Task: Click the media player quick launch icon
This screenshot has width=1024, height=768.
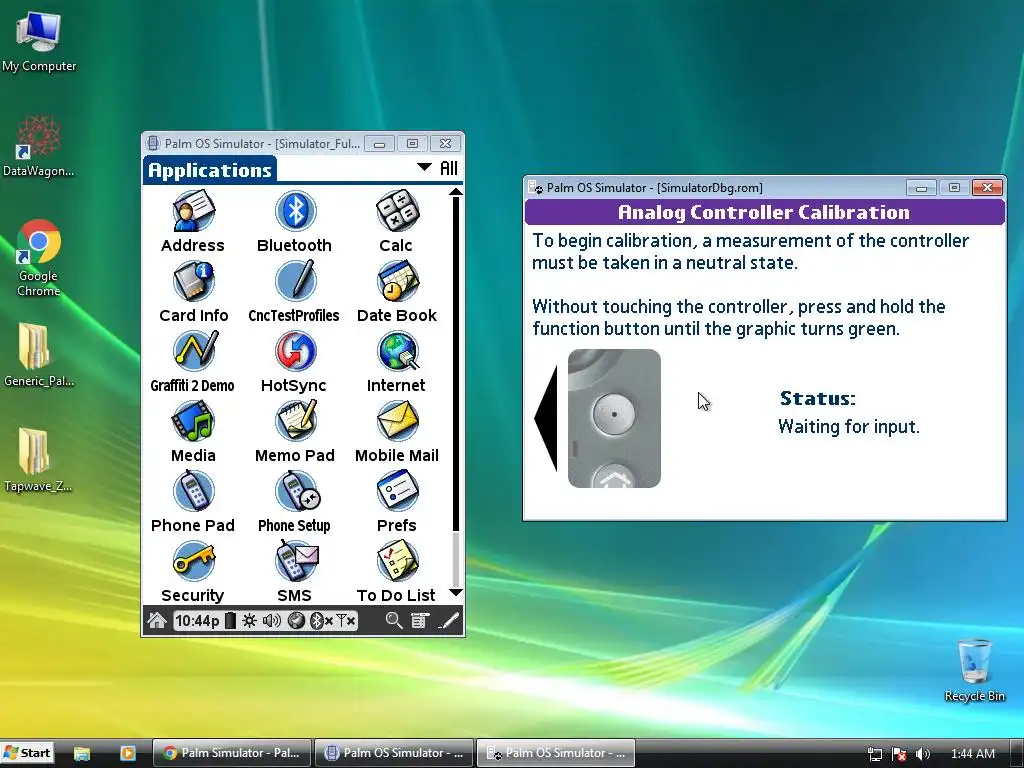Action: point(127,753)
